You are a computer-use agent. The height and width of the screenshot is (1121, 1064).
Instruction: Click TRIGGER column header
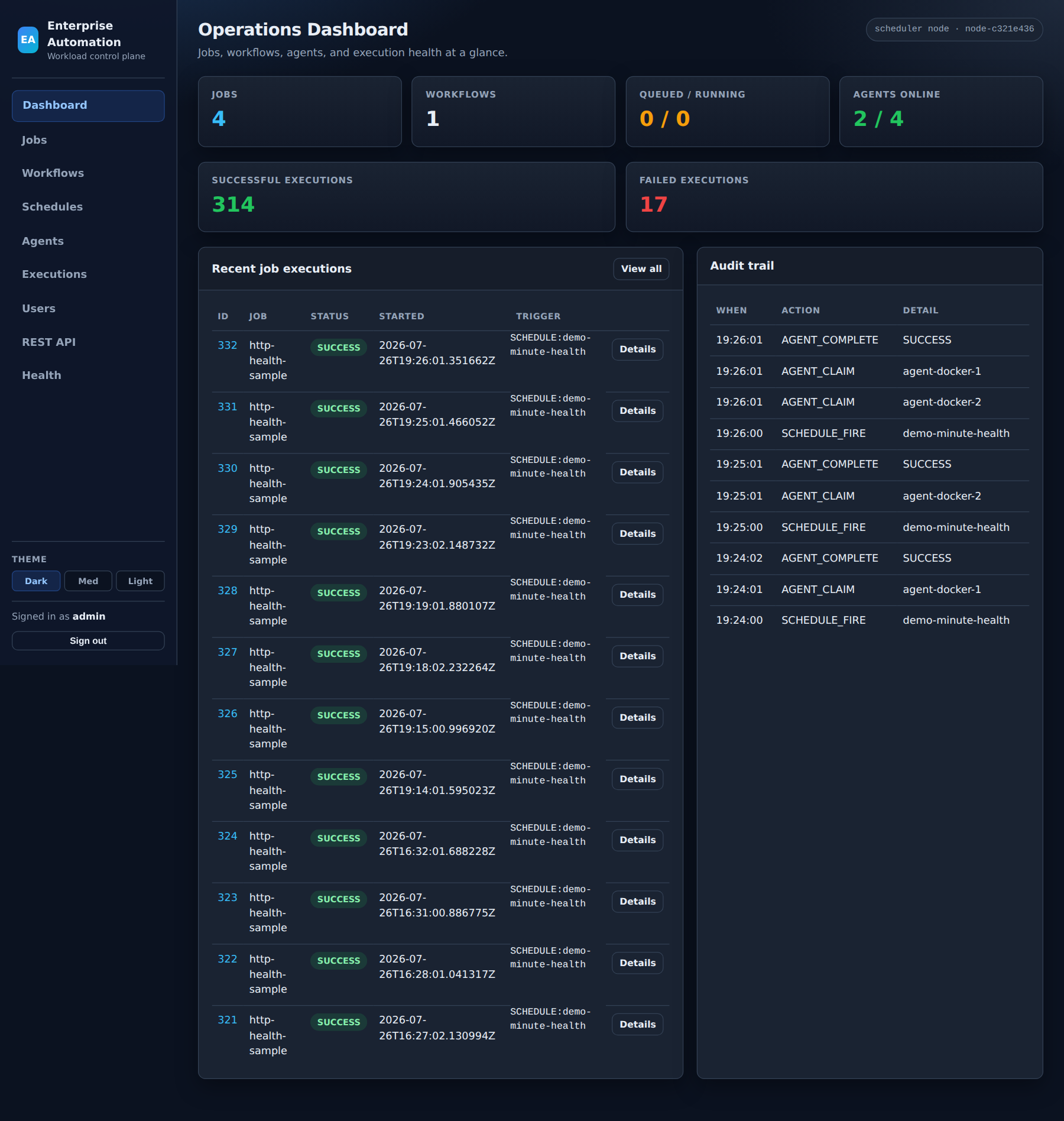pyautogui.click(x=538, y=316)
